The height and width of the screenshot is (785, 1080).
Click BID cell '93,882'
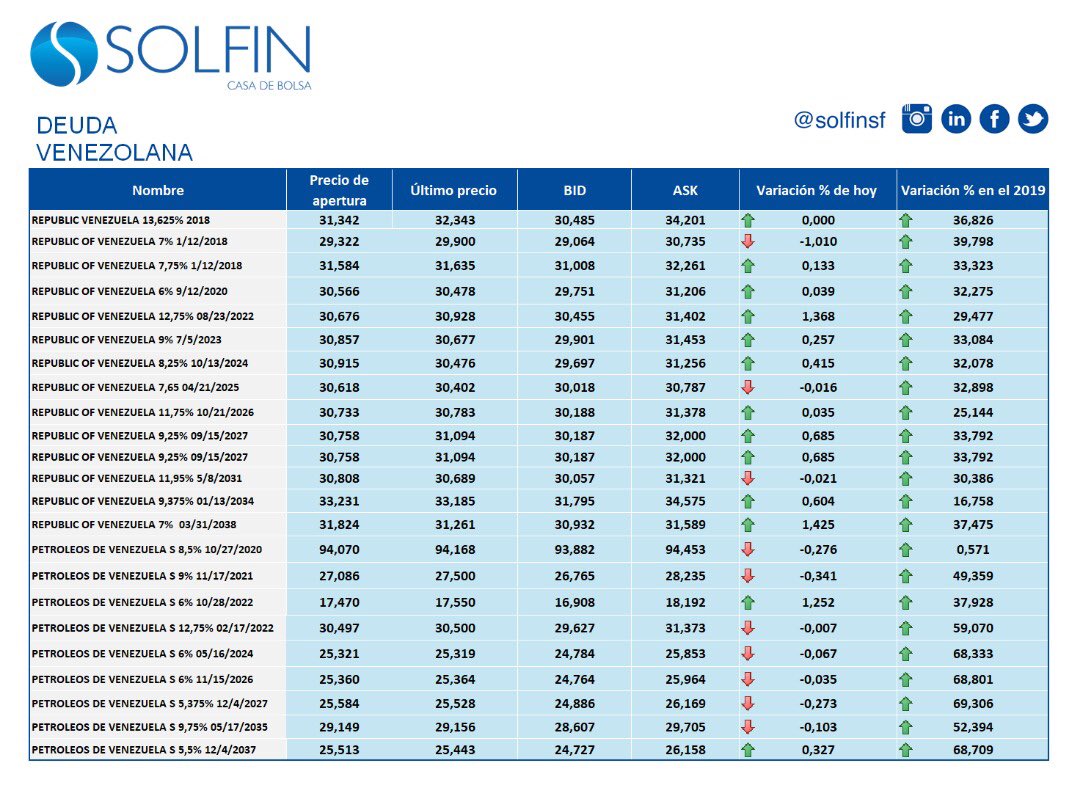[574, 550]
